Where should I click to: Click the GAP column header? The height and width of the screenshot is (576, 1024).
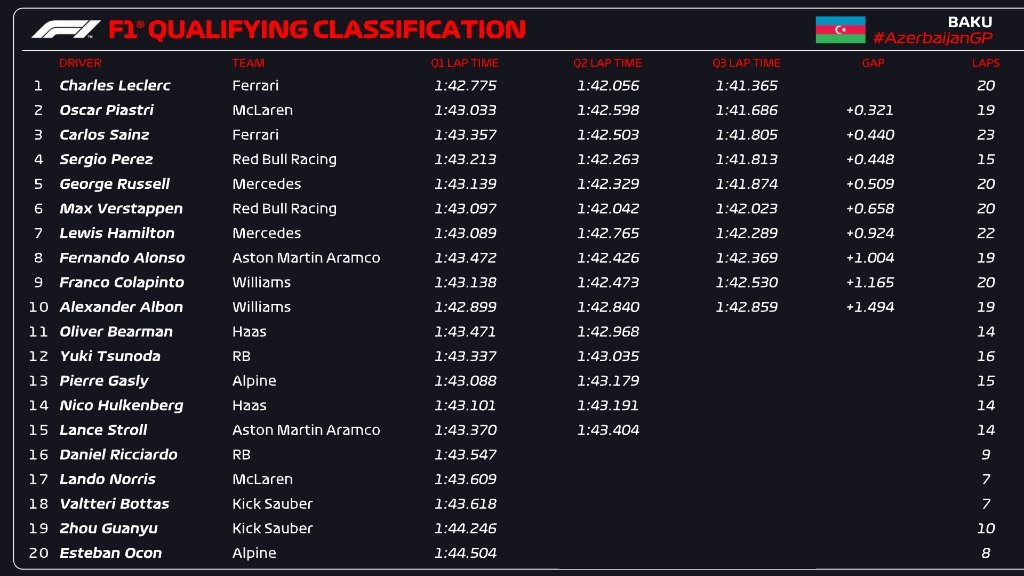click(872, 63)
